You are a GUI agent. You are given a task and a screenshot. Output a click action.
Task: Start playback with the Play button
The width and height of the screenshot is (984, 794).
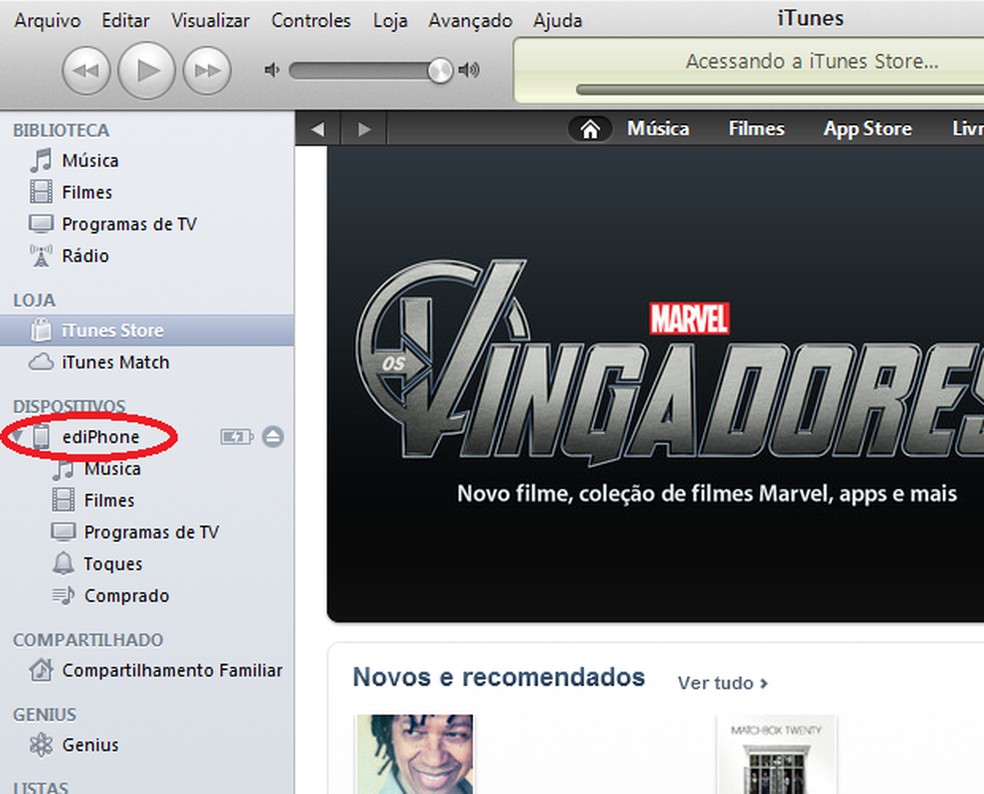pyautogui.click(x=147, y=70)
